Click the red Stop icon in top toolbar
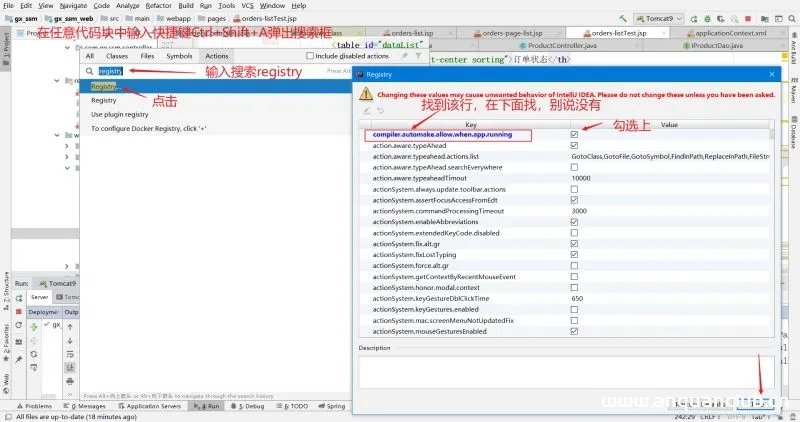Image resolution: width=800 pixels, height=422 pixels. point(748,18)
